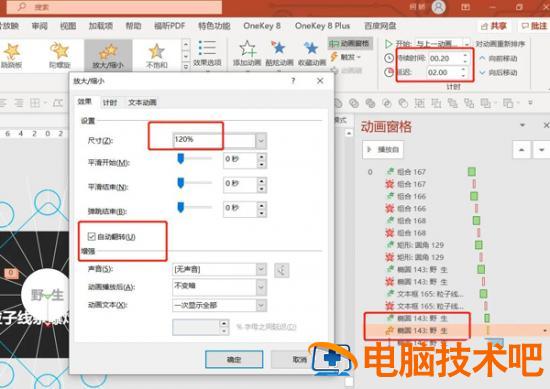The width and height of the screenshot is (550, 389).
Task: Open the quick toolbar customize arrow
Action: click(530, 103)
